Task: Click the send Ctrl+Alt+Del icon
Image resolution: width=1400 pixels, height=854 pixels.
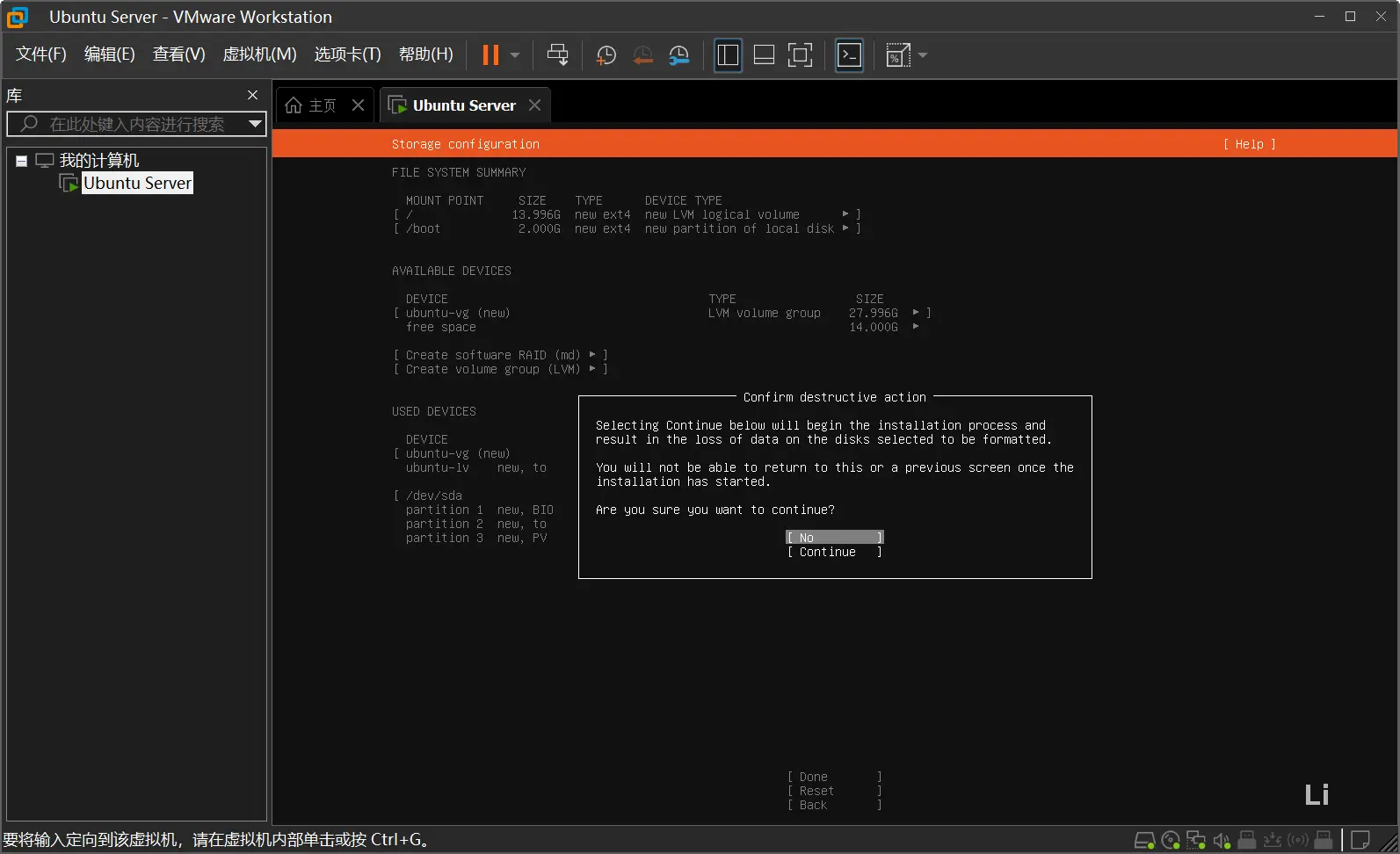Action: point(557,55)
